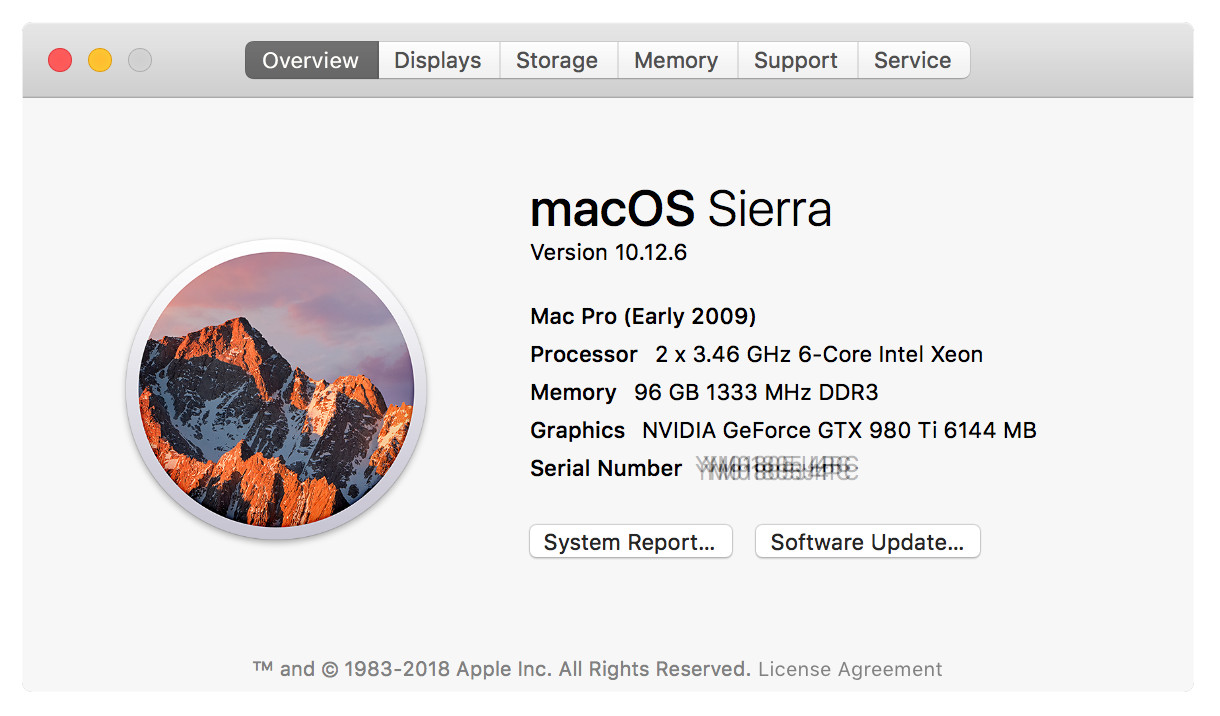Click the macOS Sierra title text

point(680,209)
